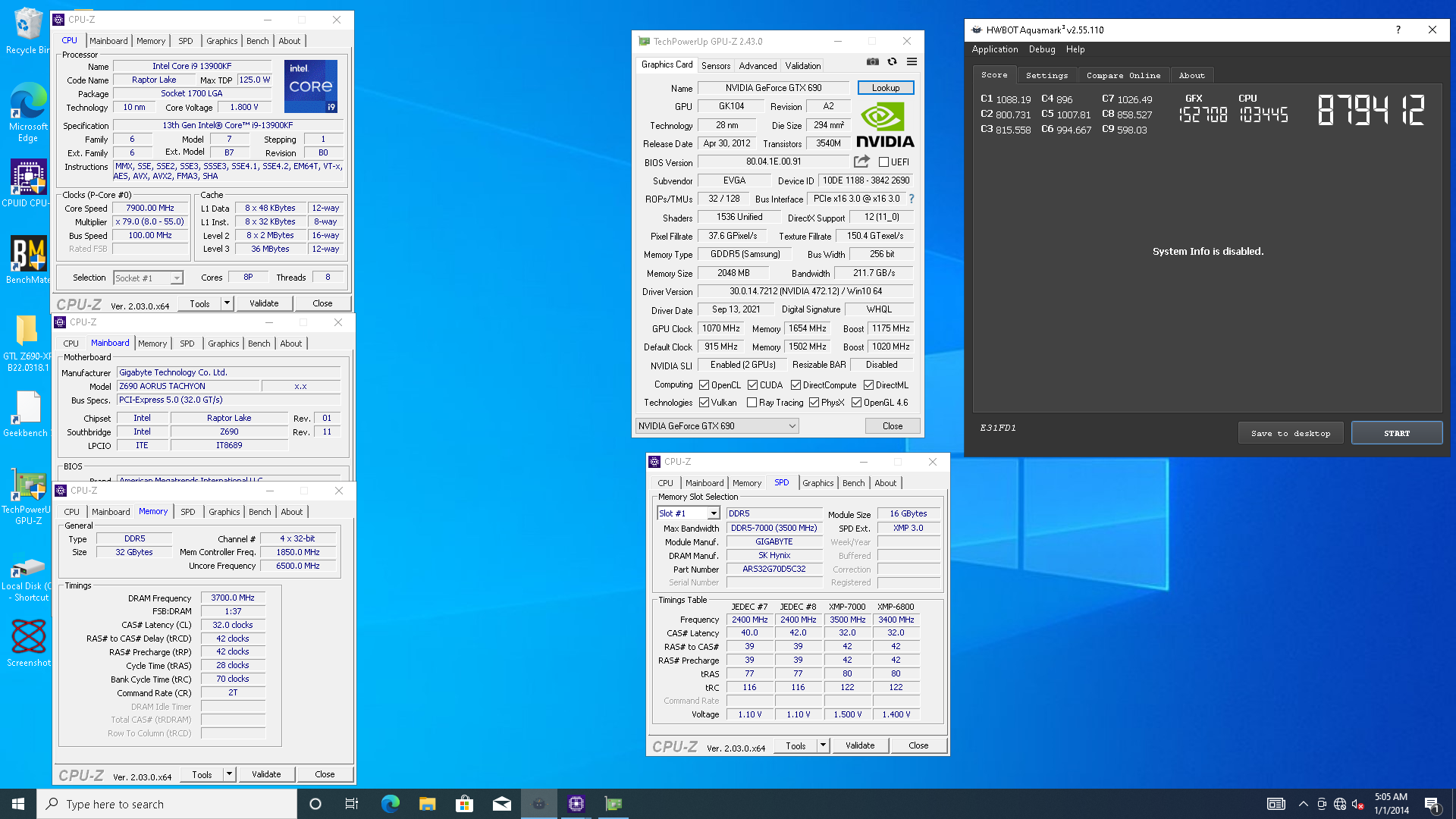Viewport: 1456px width, 819px height.
Task: Click the Bus Interface question mark in GPU-Z
Action: tap(912, 199)
